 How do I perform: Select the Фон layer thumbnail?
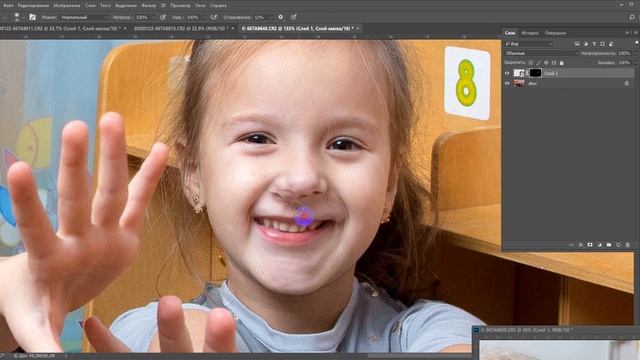519,83
